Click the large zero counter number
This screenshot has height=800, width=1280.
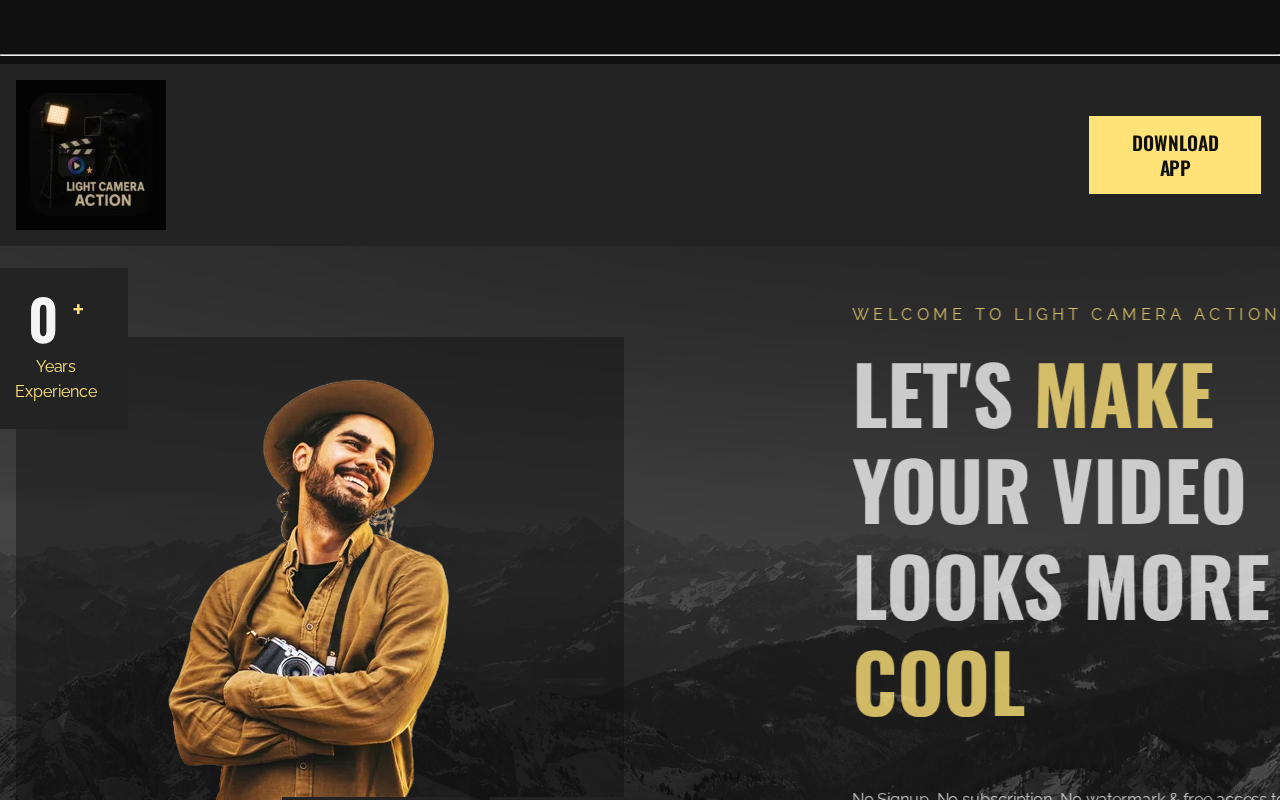click(43, 321)
